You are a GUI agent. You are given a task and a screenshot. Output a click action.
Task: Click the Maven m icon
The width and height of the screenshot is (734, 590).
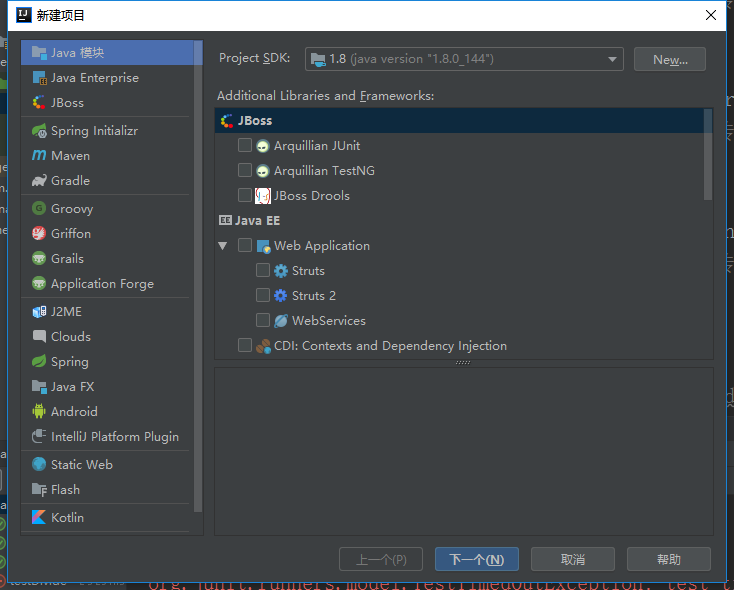click(x=39, y=155)
